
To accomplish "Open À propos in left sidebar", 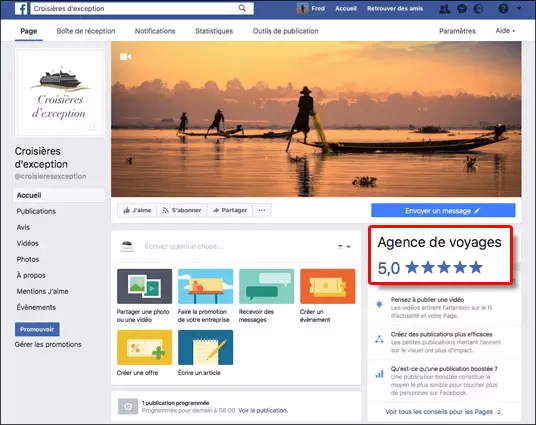I will pyautogui.click(x=31, y=275).
